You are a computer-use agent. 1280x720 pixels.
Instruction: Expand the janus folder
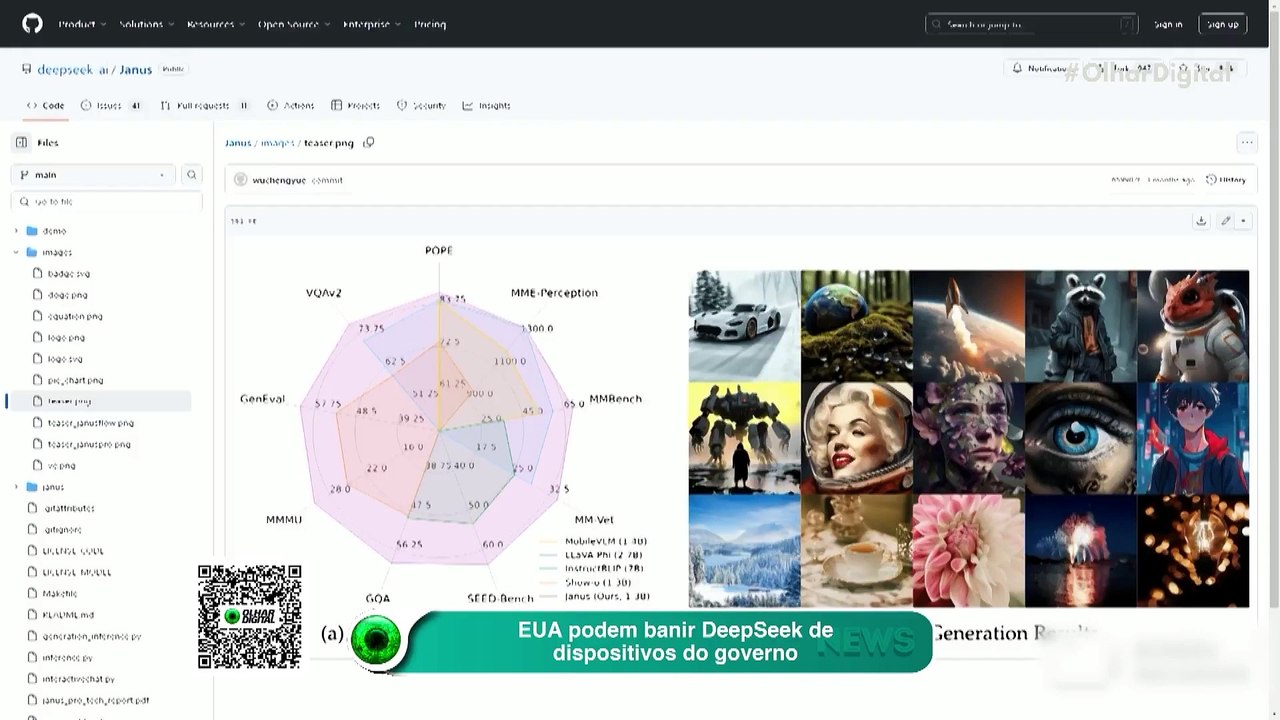(16, 487)
